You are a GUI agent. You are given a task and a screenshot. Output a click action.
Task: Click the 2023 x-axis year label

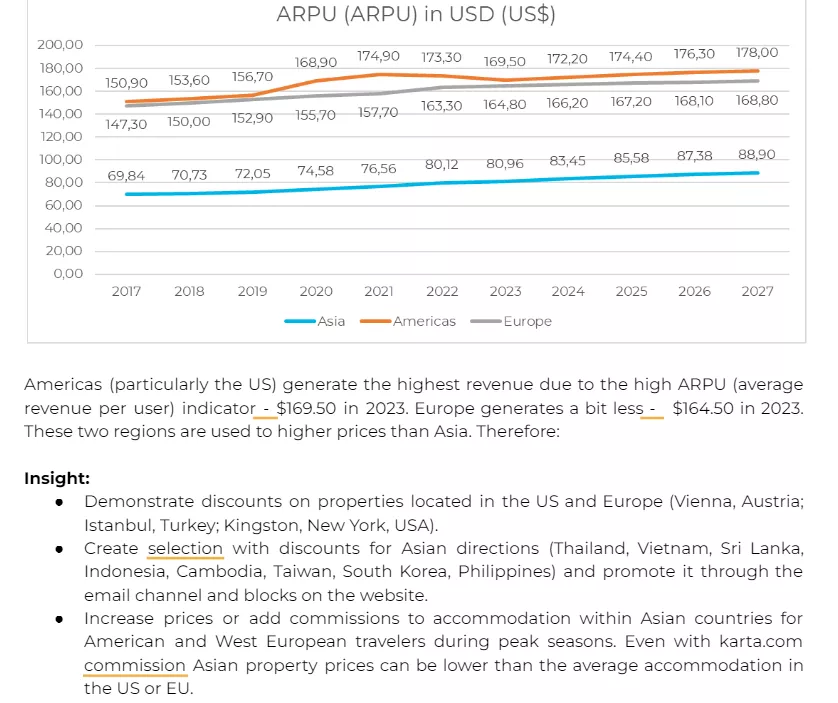coord(505,291)
